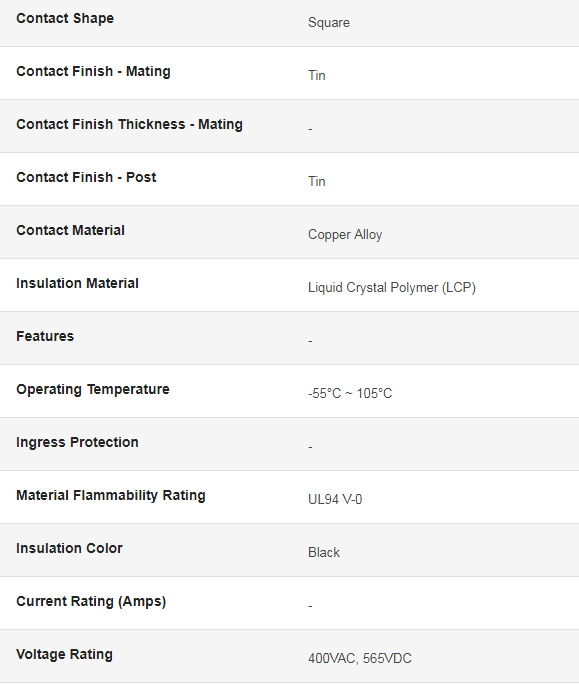
Task: Click the Insulation Color label
Action: tap(69, 548)
